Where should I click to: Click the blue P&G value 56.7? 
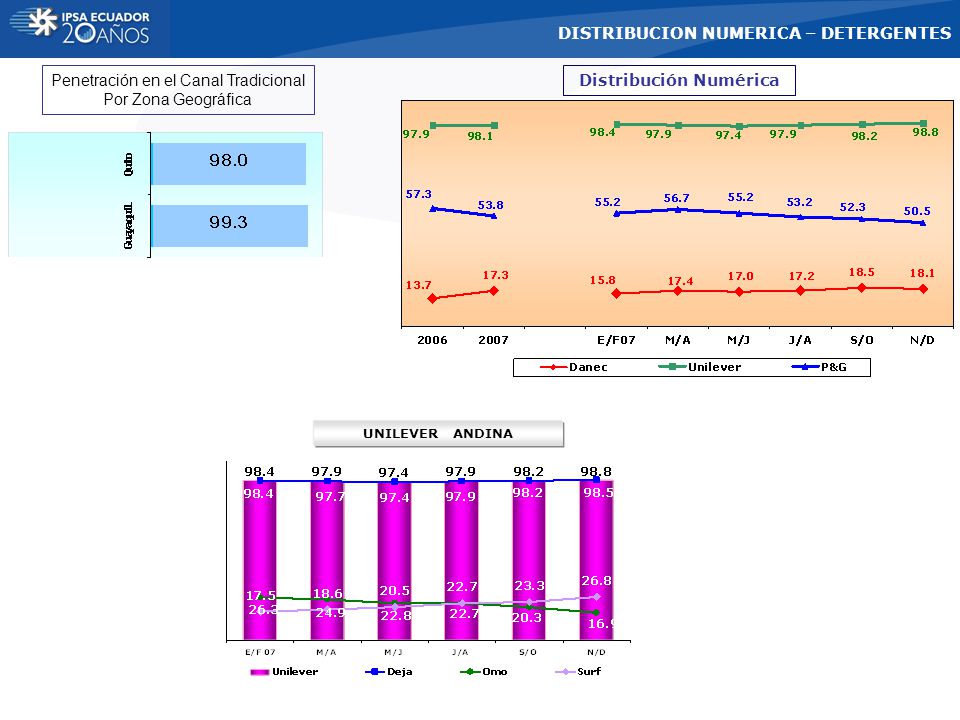pyautogui.click(x=677, y=198)
